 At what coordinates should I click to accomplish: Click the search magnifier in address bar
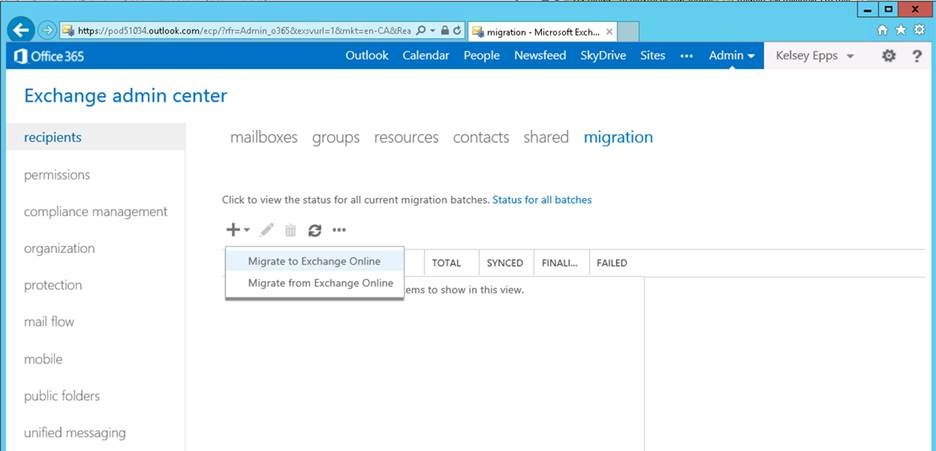[x=421, y=30]
